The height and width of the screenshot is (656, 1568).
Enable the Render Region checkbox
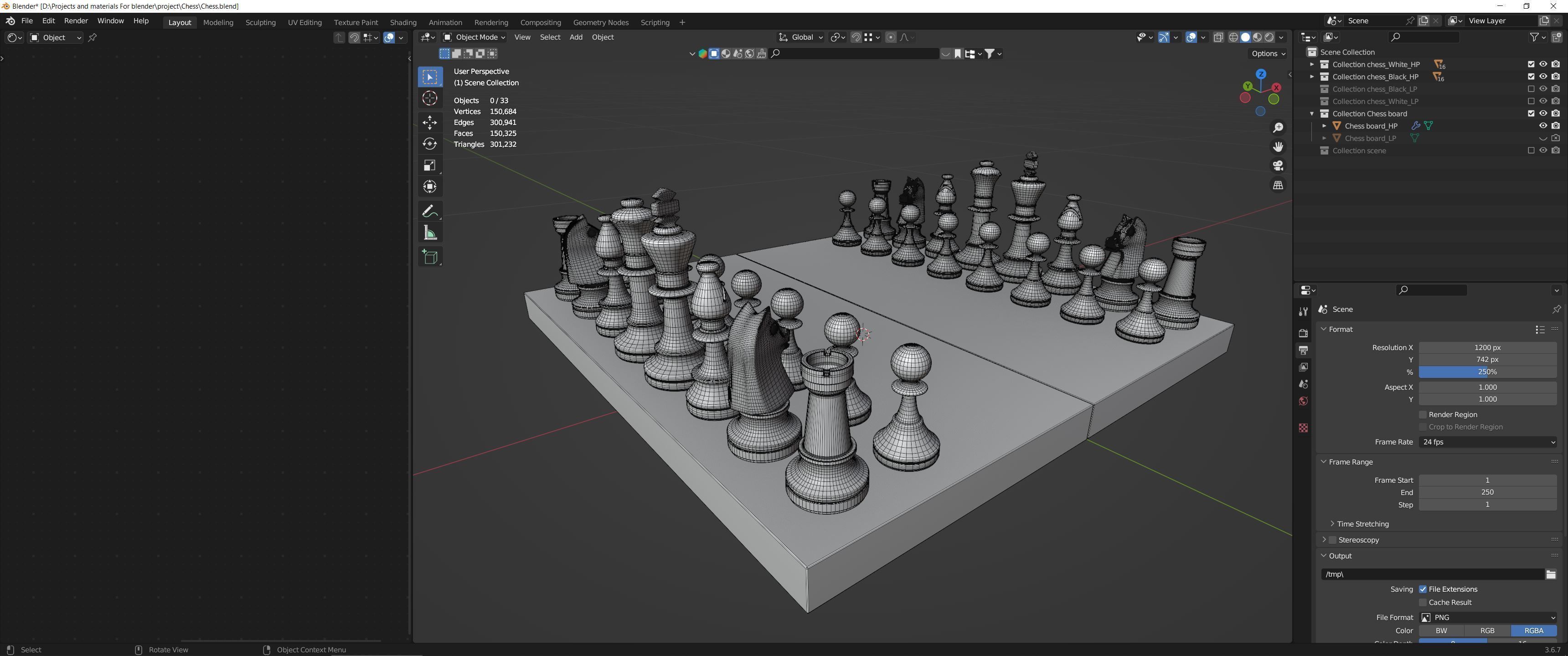1423,414
